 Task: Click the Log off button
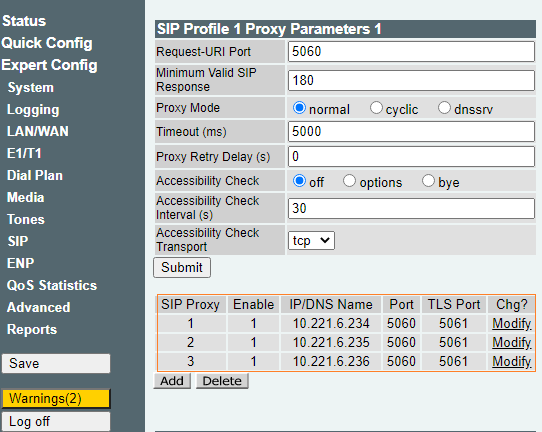pos(56,422)
